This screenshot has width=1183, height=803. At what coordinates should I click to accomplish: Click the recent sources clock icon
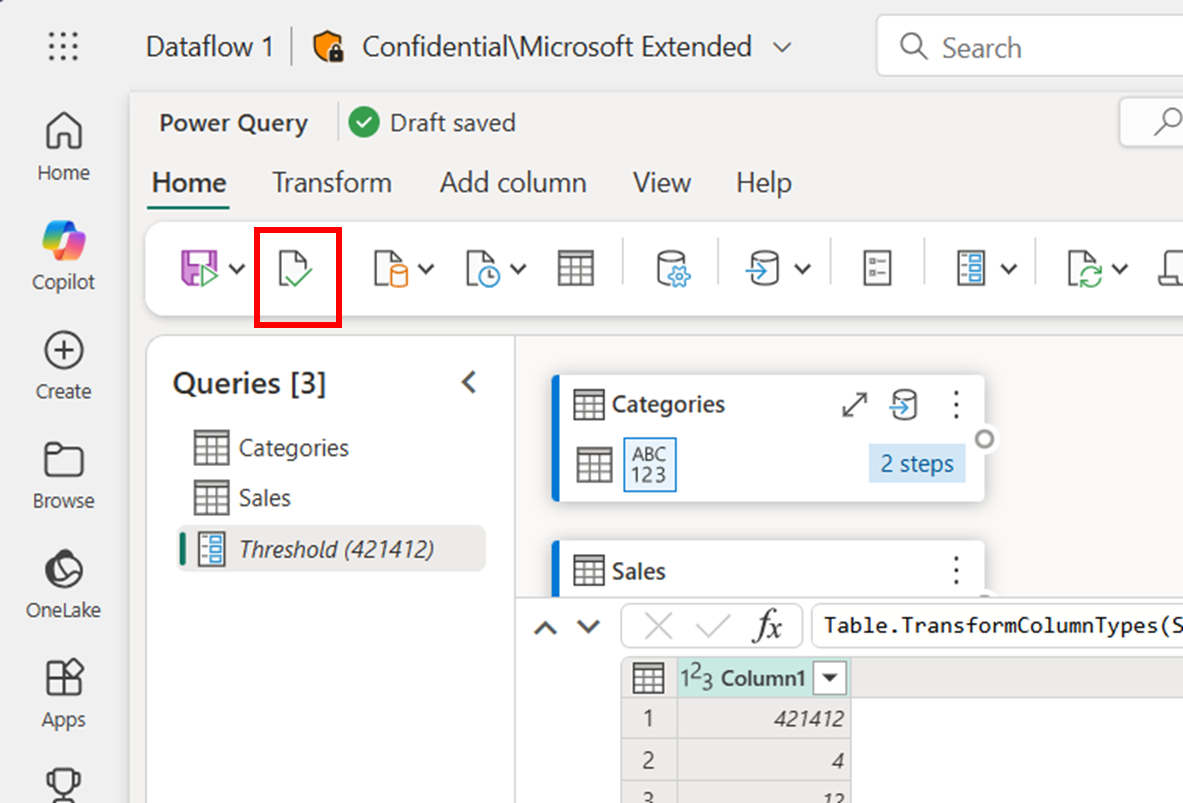pos(483,269)
